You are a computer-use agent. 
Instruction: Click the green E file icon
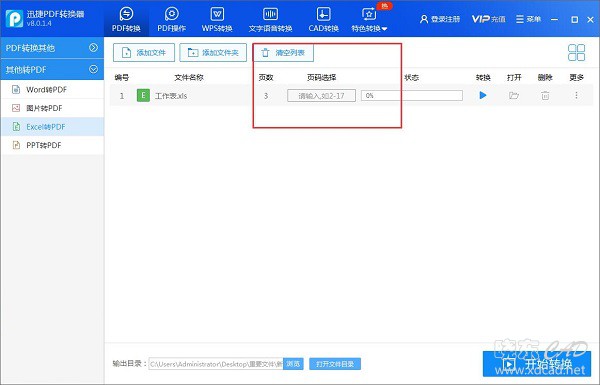coord(143,95)
